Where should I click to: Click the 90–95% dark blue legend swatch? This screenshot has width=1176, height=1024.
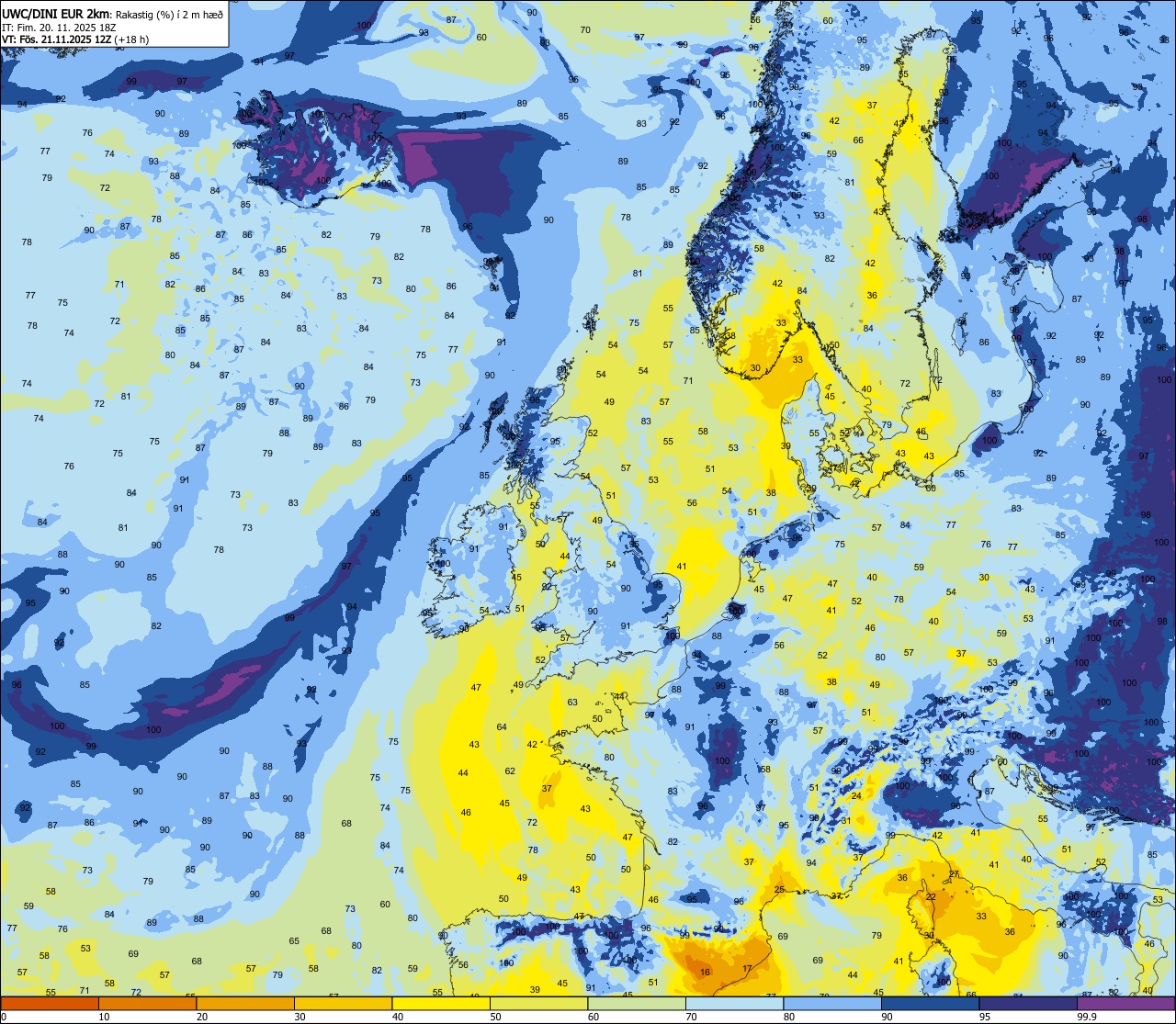(930, 1003)
